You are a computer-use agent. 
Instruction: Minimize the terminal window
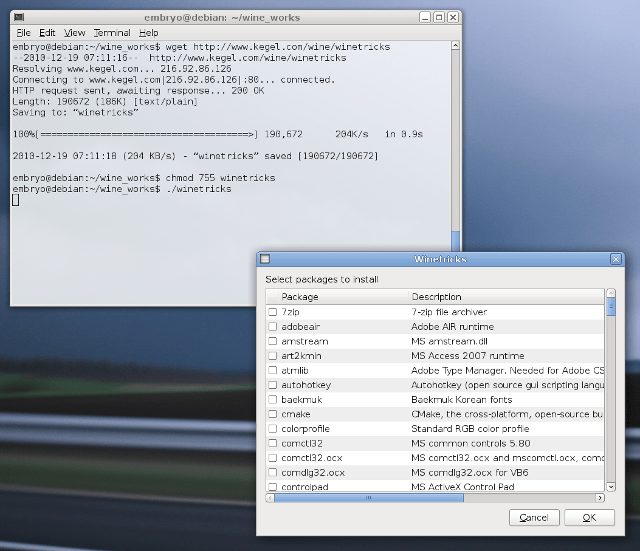point(425,17)
